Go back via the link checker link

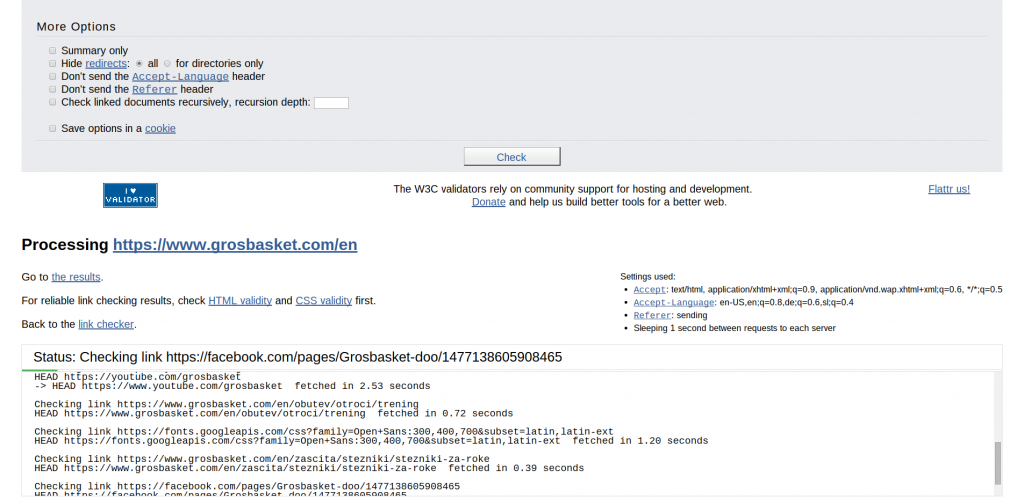[106, 324]
